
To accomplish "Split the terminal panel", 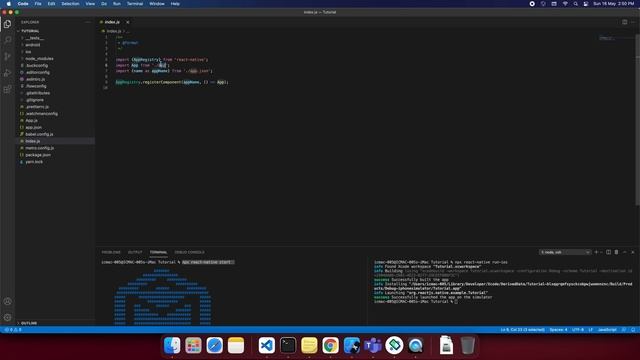I will (608, 252).
